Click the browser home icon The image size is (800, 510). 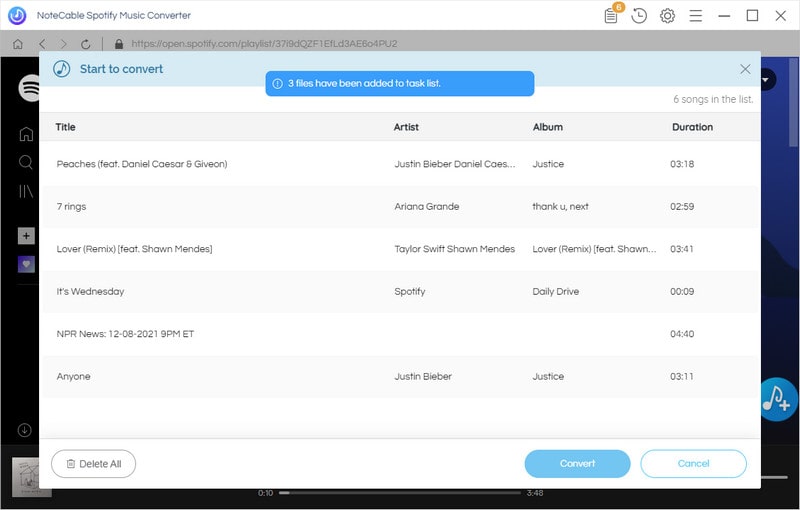click(18, 44)
